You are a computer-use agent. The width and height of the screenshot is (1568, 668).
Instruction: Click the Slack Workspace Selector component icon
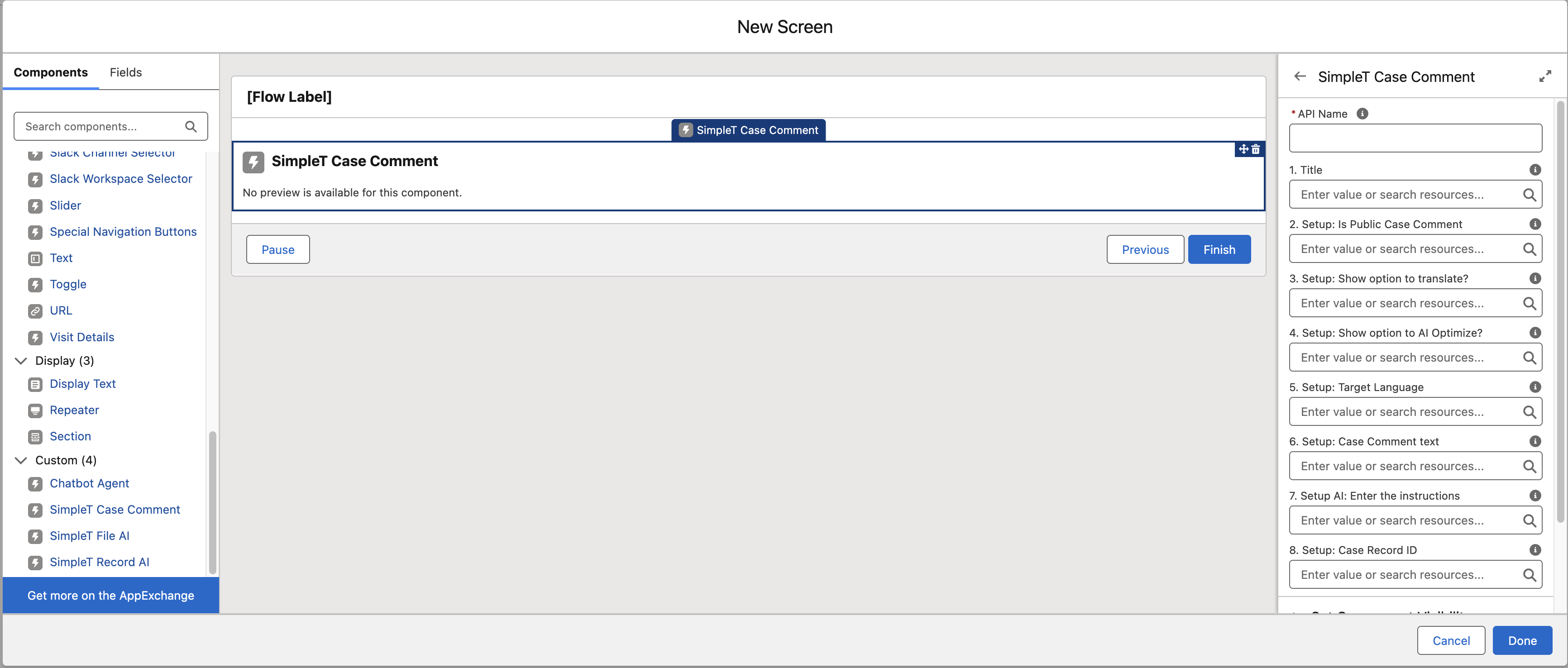[x=35, y=180]
